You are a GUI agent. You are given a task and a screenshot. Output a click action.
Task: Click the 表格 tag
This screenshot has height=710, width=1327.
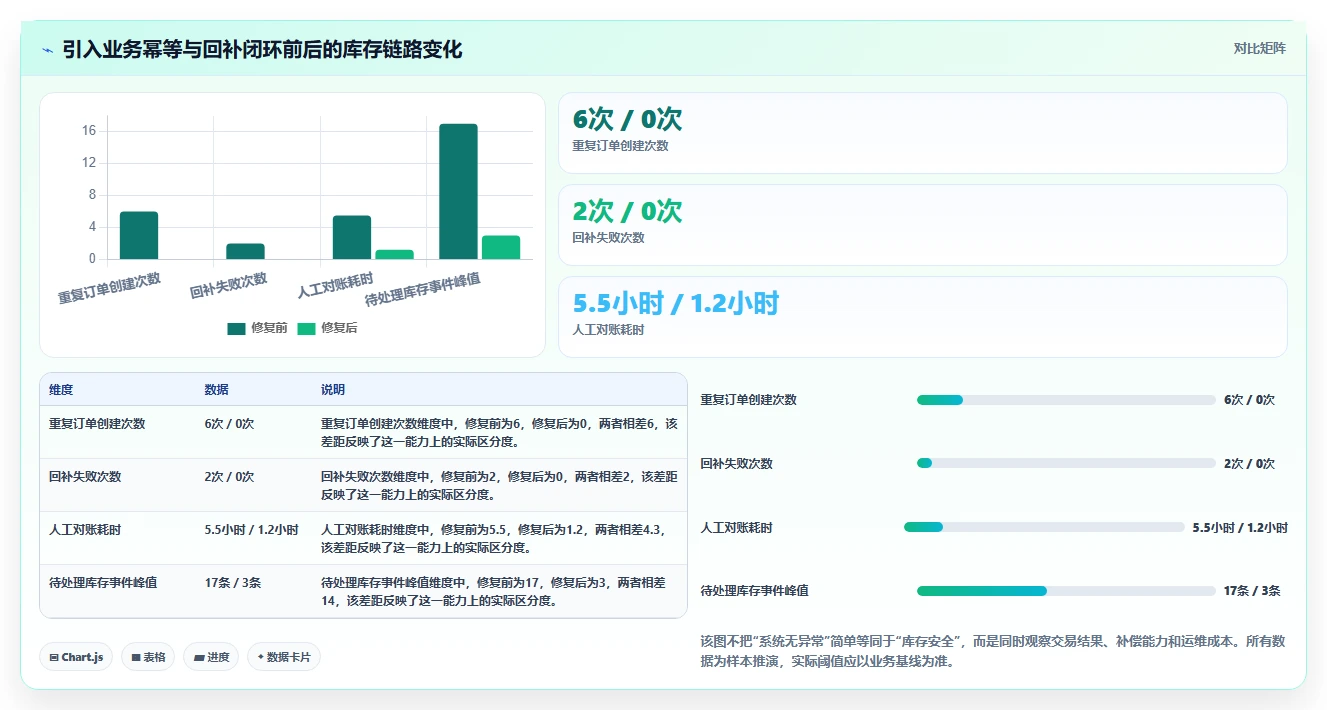pyautogui.click(x=148, y=657)
